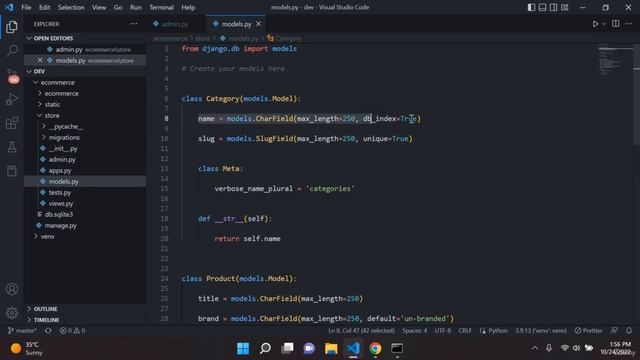The image size is (640, 360).
Task: Expand the Timeline section
Action: 85,320
